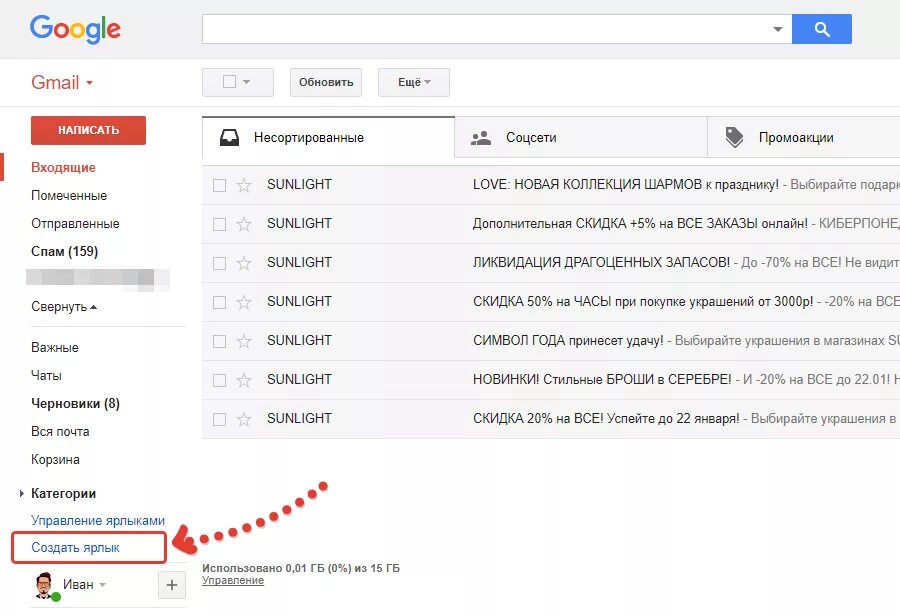Select checkbox for СИМВОЛ ГОДА email
Screen dimensions: 900x615
219,342
